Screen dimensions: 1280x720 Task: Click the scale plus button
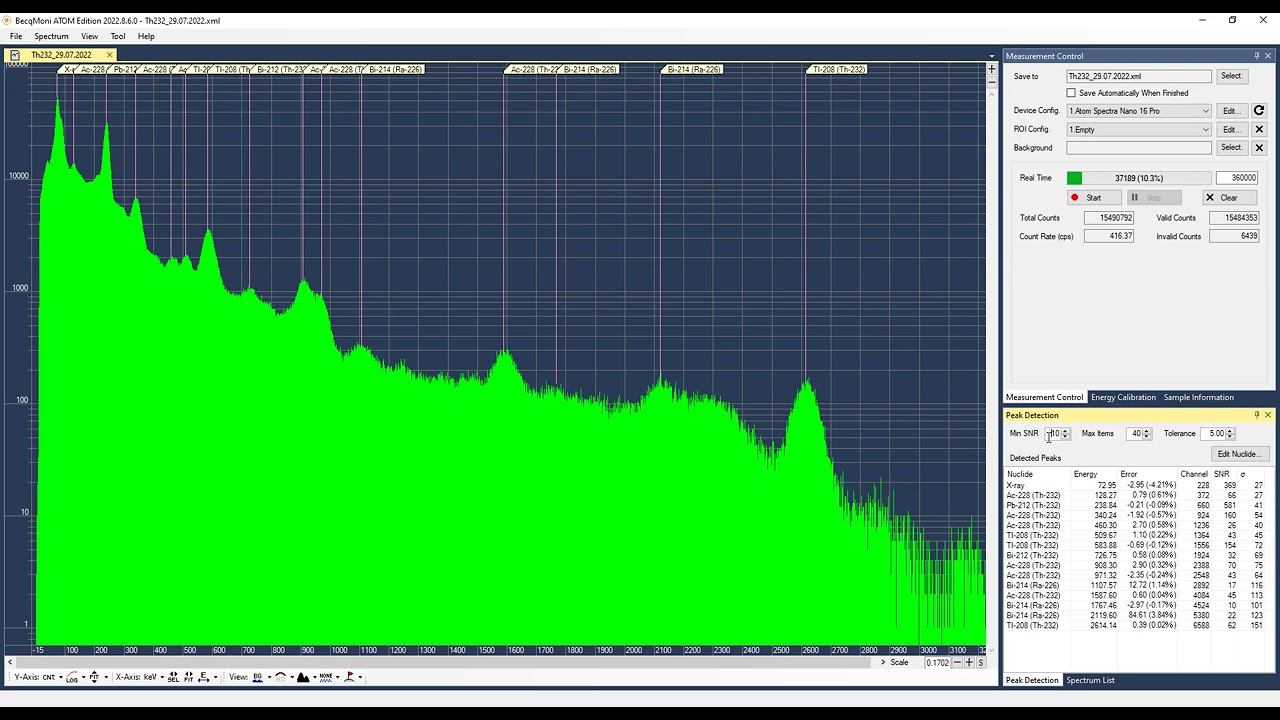click(x=969, y=662)
